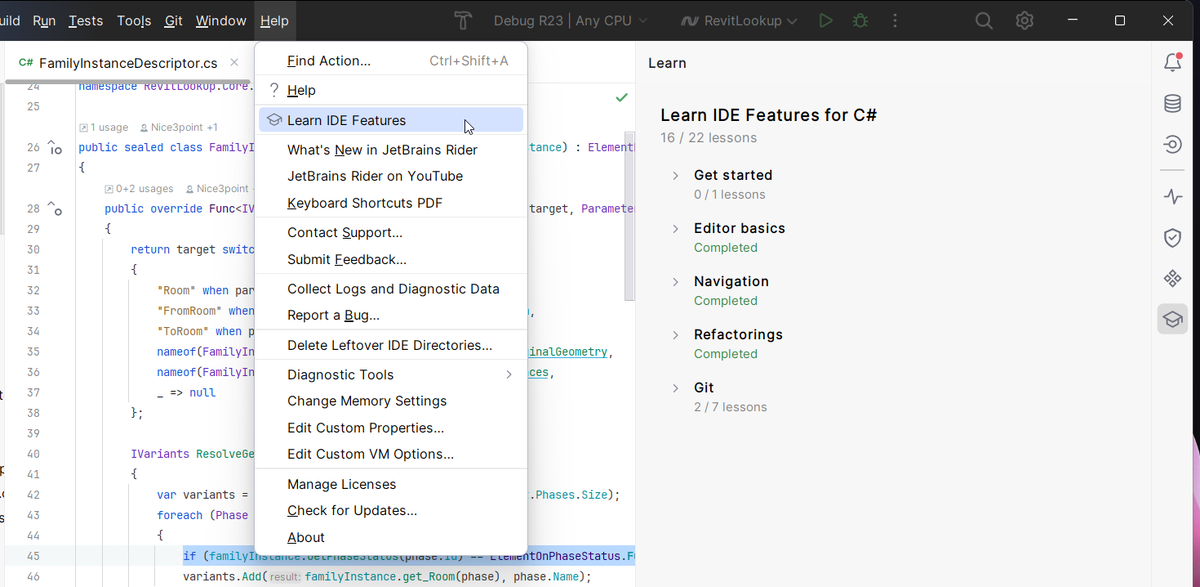Click the Refactorings lesson group
Screen dimensions: 1200x587
(x=738, y=335)
